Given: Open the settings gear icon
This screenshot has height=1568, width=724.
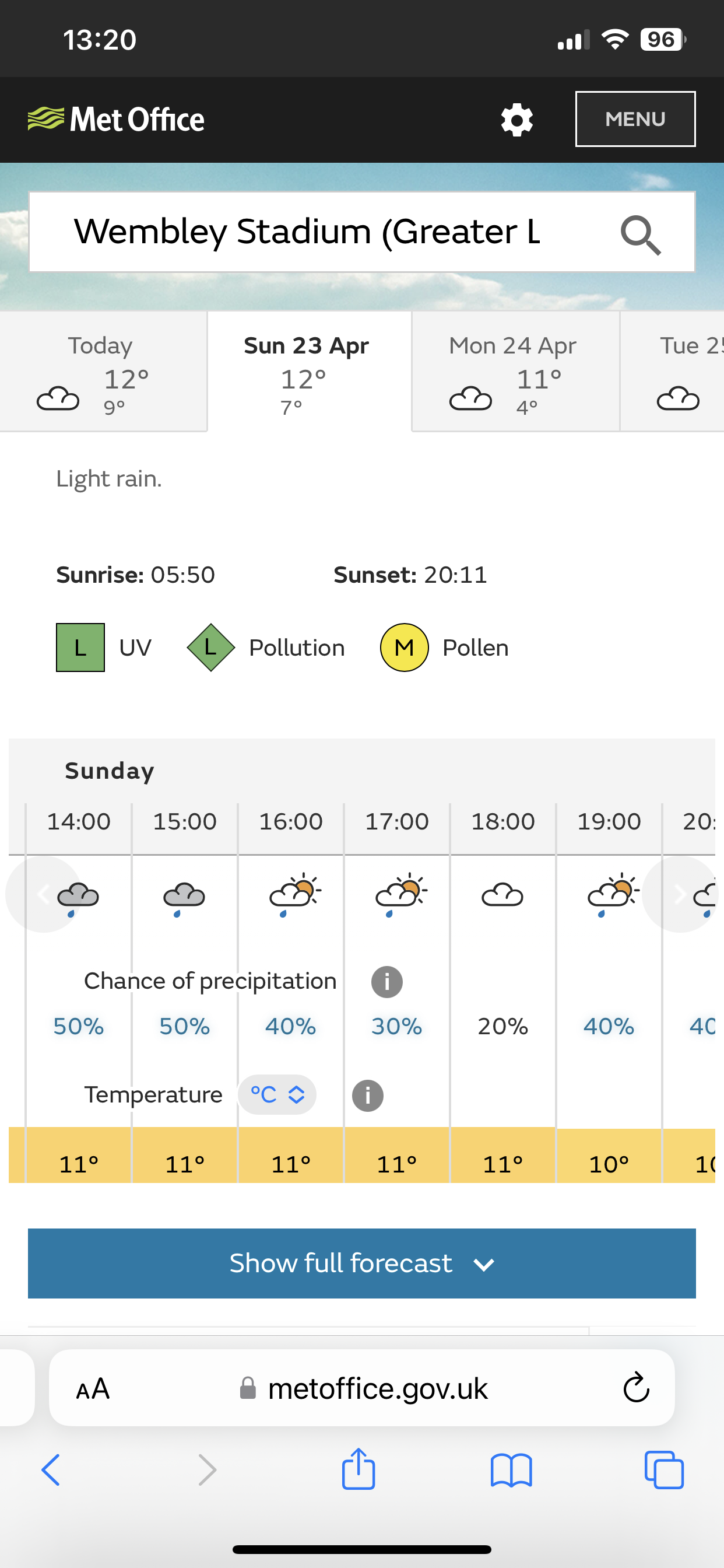Looking at the screenshot, I should 516,120.
